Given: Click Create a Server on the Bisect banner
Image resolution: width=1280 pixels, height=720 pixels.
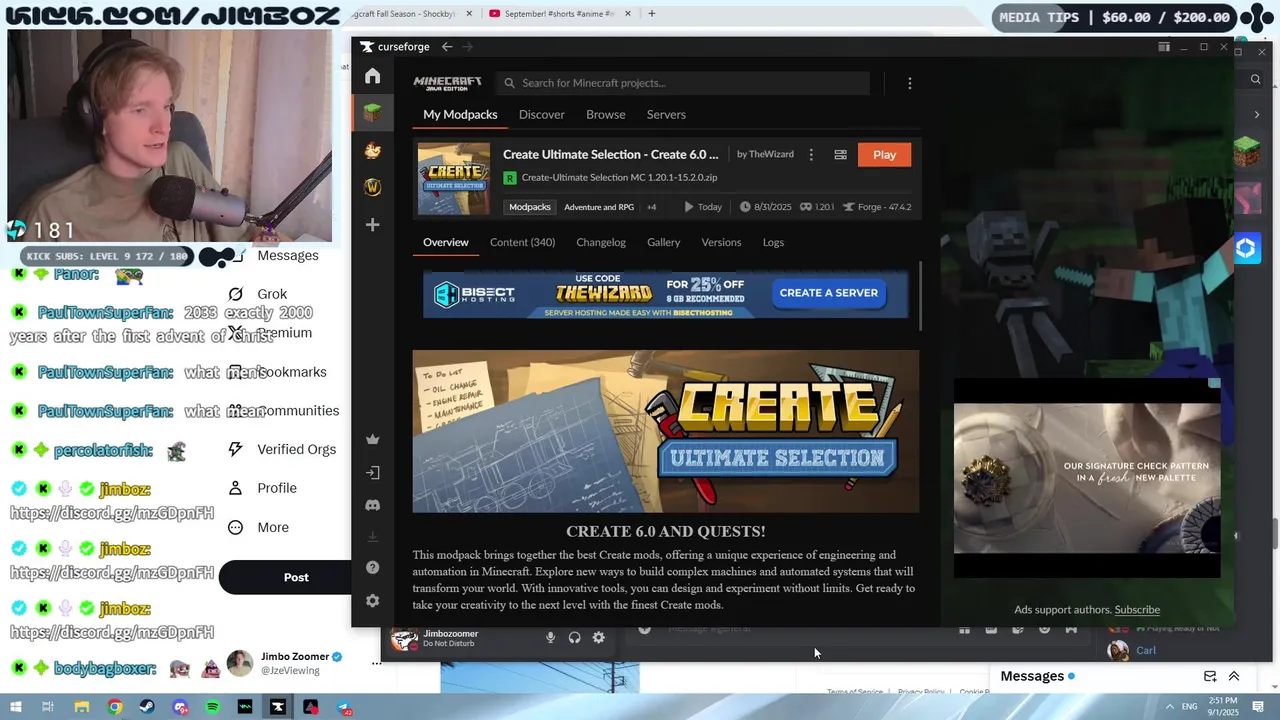Looking at the screenshot, I should pos(829,293).
